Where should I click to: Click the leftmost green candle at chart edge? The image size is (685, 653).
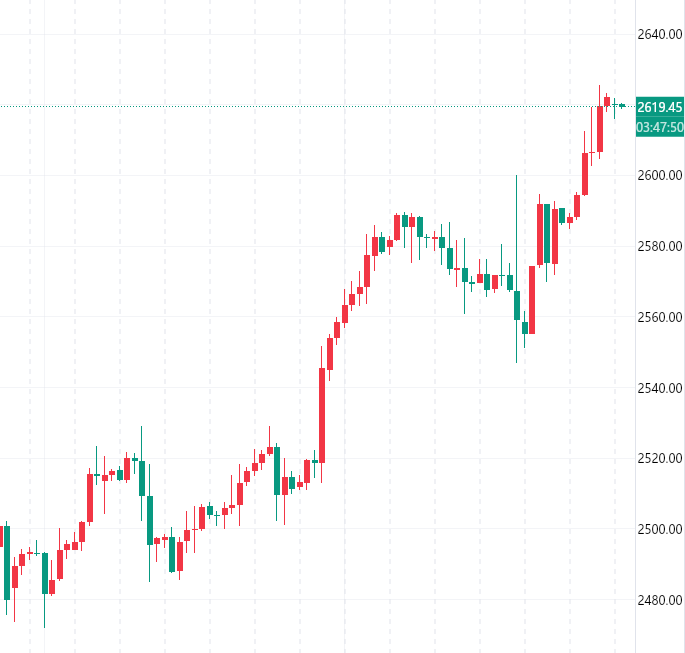tap(7, 561)
